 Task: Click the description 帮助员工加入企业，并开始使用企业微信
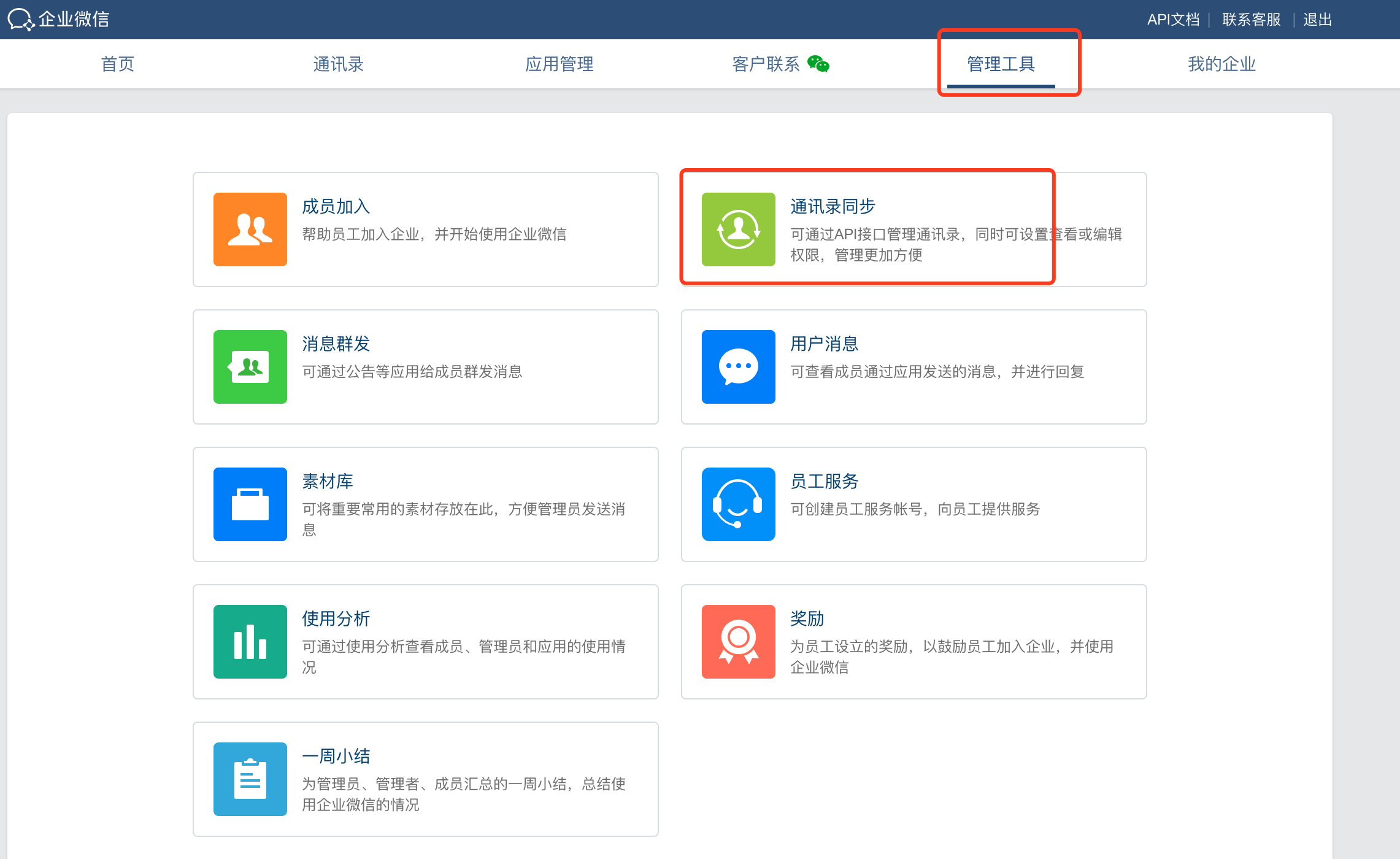coord(434,234)
